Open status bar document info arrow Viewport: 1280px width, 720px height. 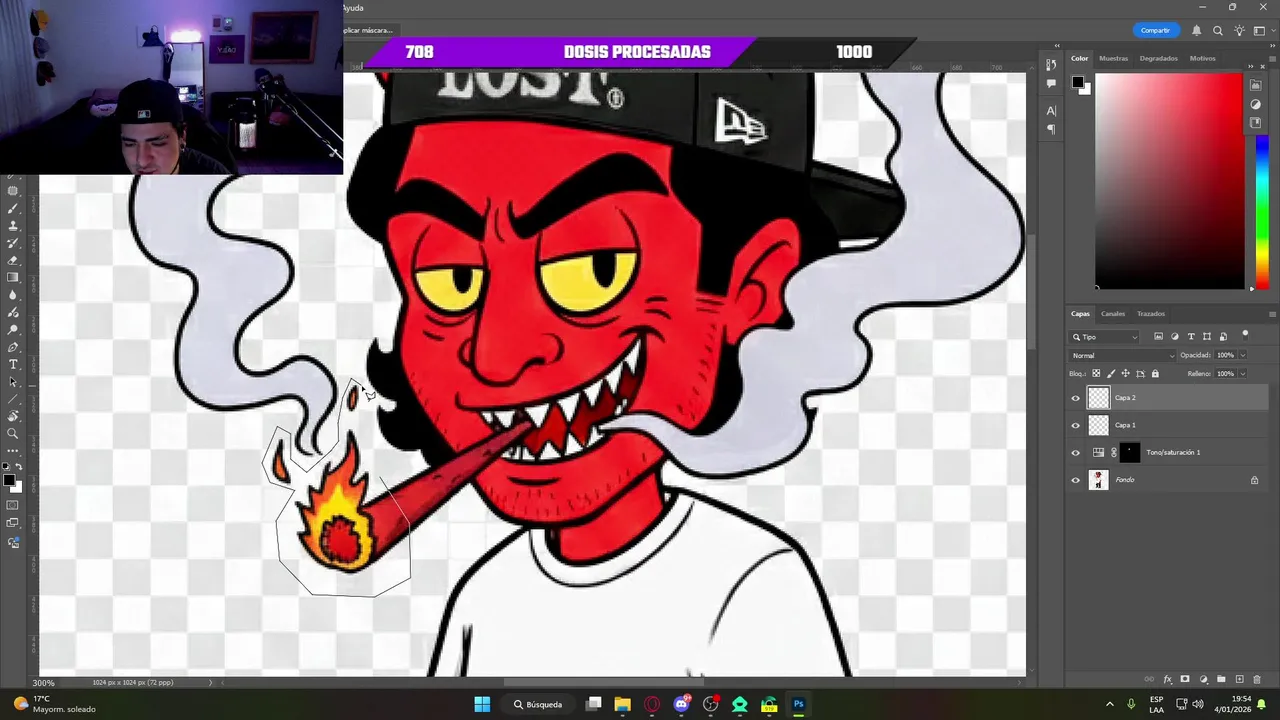(x=210, y=682)
